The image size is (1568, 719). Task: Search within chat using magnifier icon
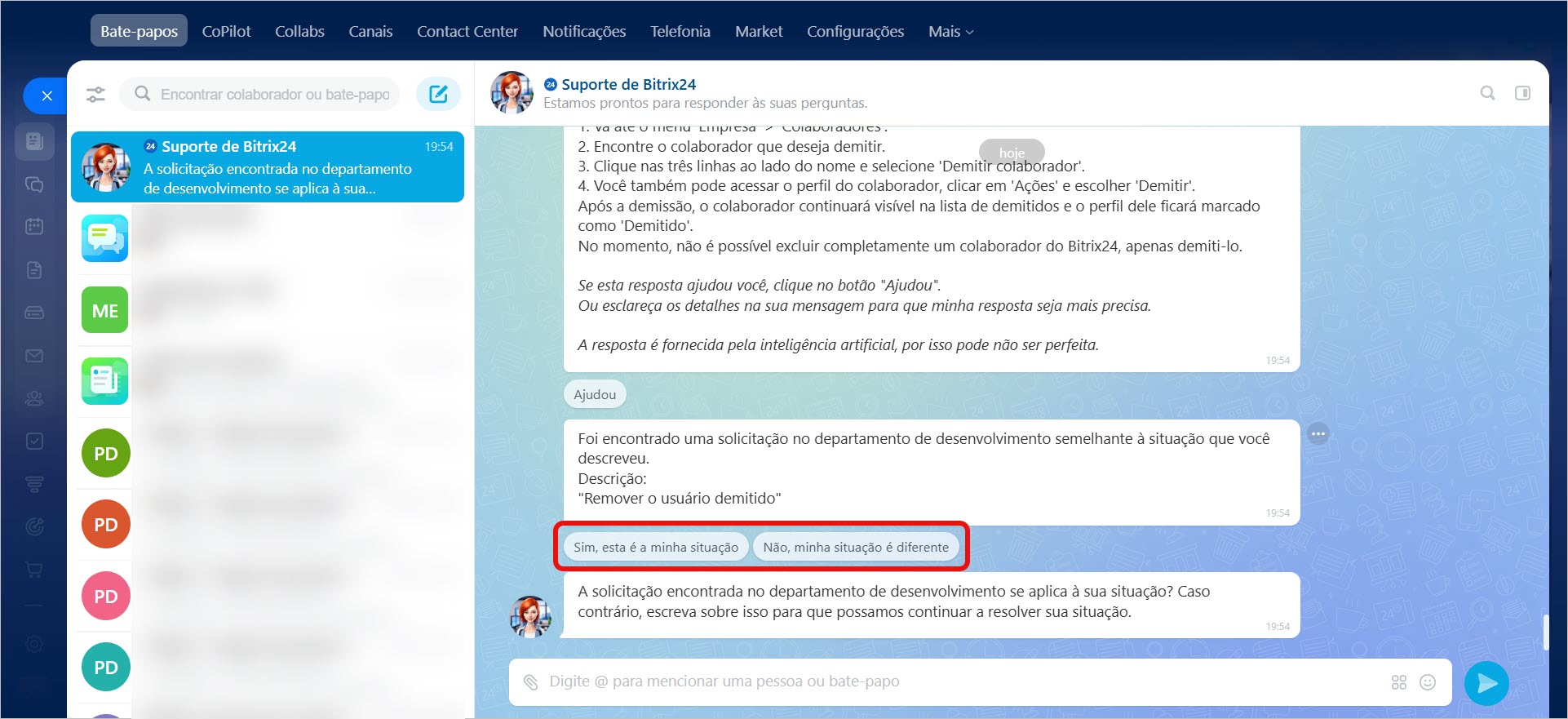pos(1487,93)
